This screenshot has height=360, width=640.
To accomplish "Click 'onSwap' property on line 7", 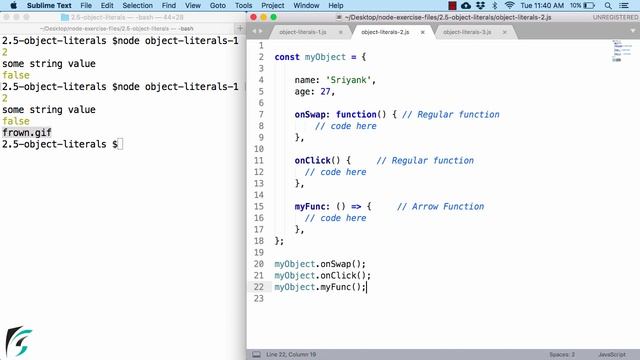I will pos(310,114).
